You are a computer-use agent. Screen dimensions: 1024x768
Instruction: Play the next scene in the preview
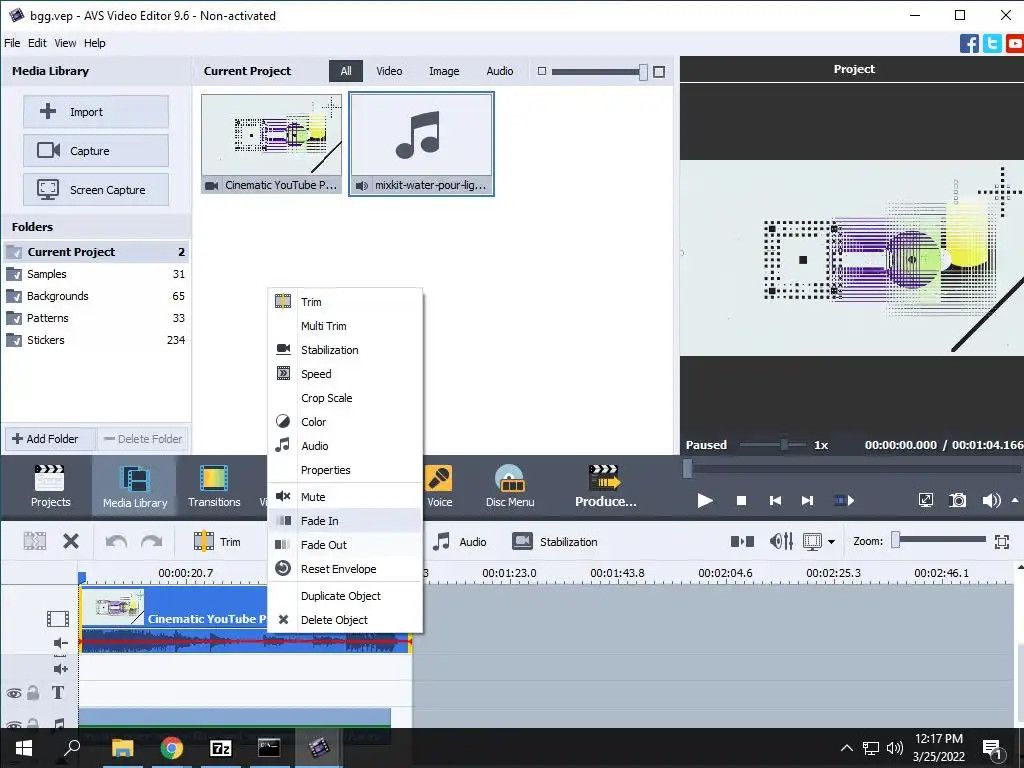click(x=844, y=500)
